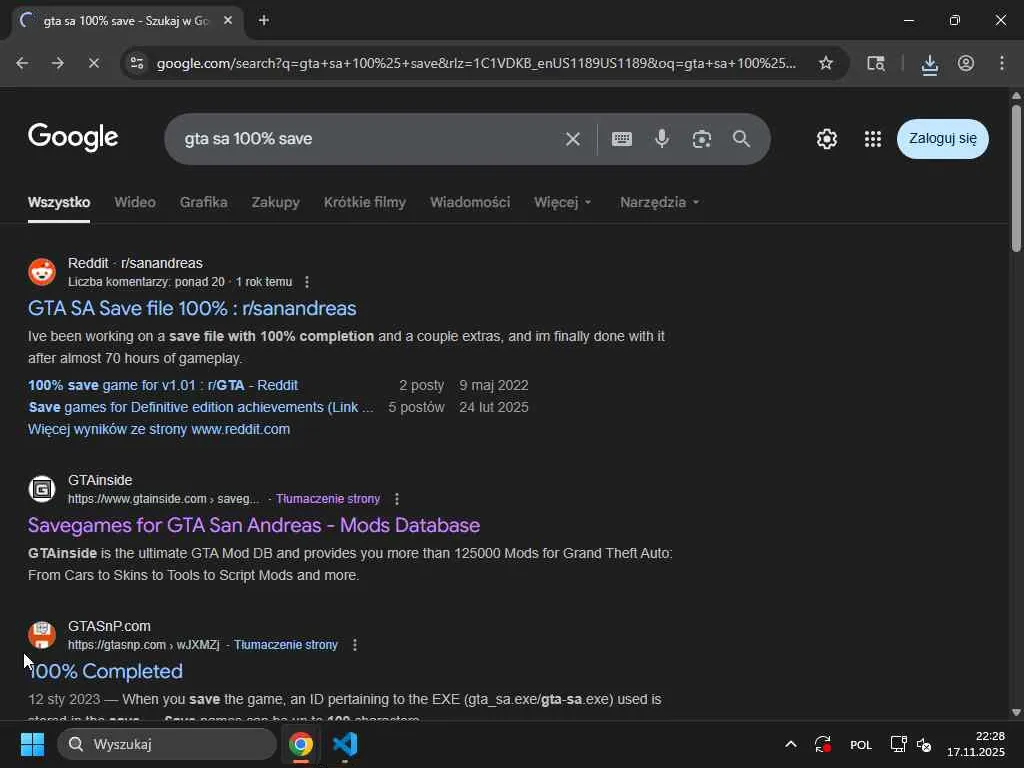Image resolution: width=1024 pixels, height=768 pixels.
Task: Switch to Wiadomości results tab
Action: click(470, 202)
